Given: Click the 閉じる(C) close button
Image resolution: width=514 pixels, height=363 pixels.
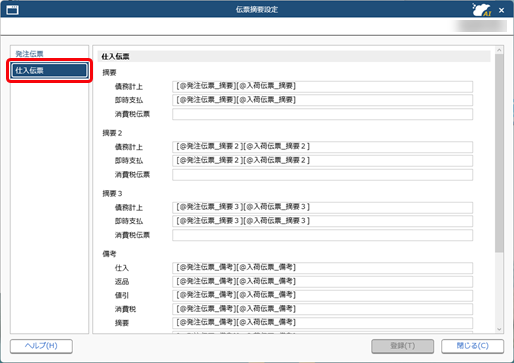Looking at the screenshot, I should 472,346.
